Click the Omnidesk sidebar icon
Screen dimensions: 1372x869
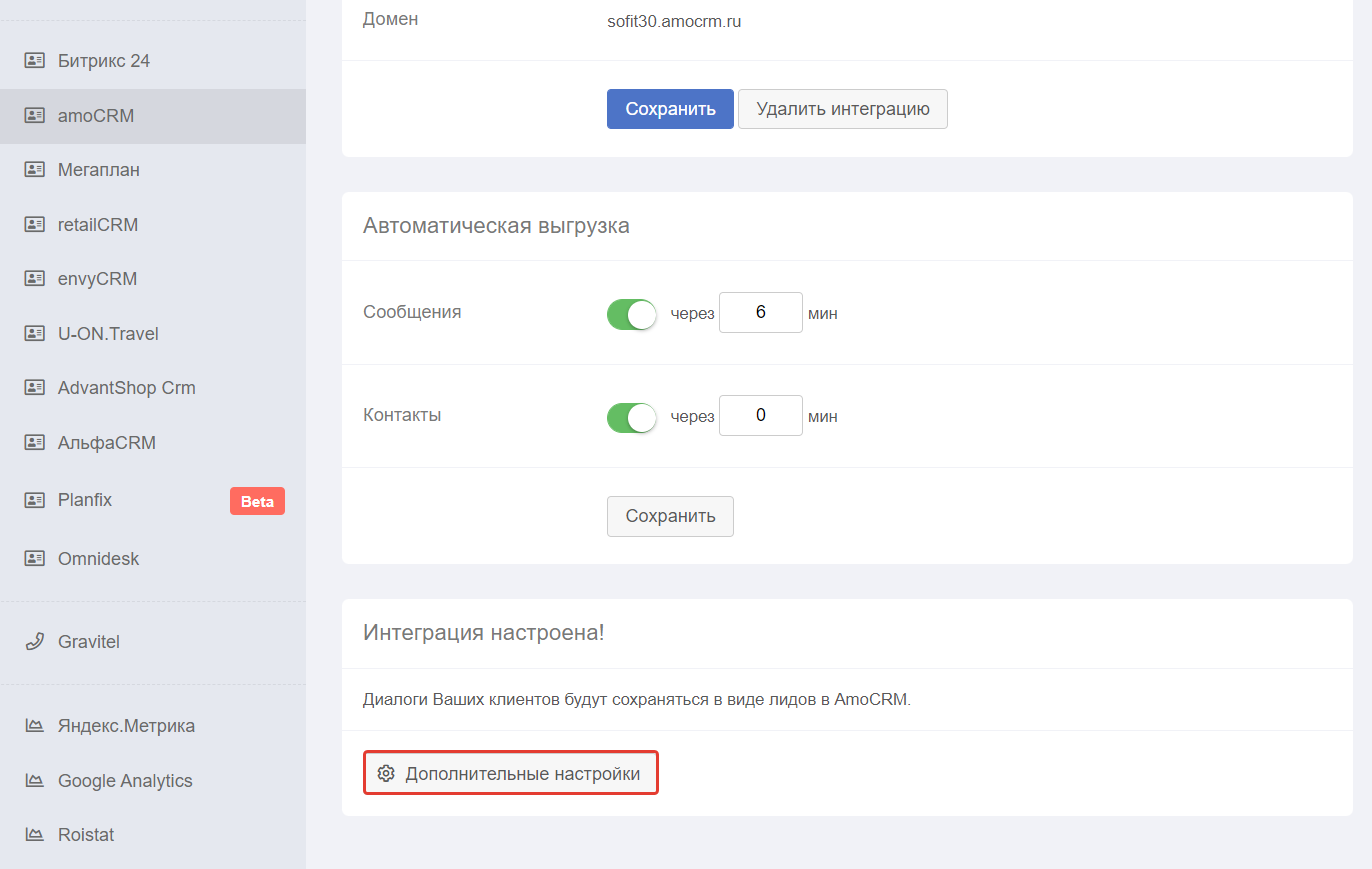(x=35, y=559)
